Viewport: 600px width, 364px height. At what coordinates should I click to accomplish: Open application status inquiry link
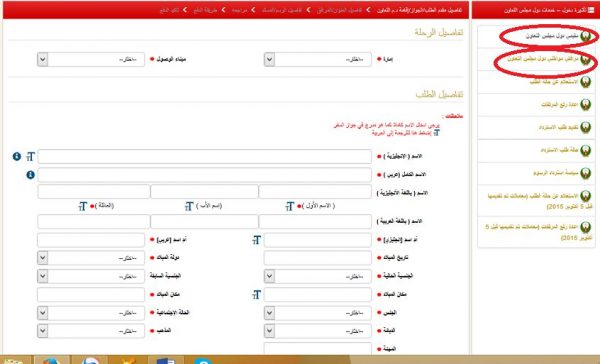click(x=553, y=82)
